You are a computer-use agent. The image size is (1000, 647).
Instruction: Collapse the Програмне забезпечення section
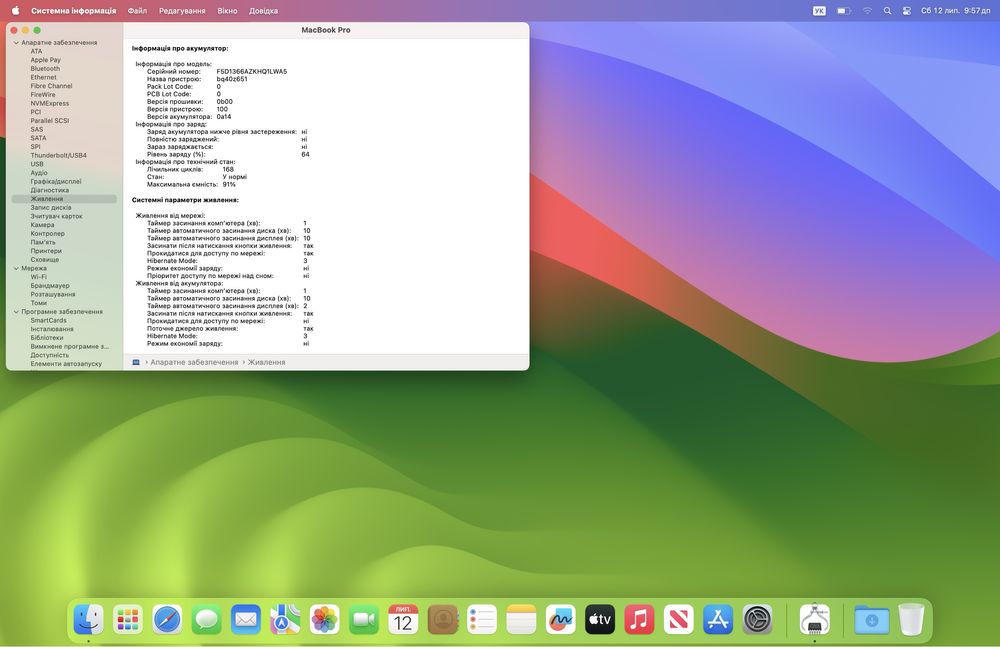pyautogui.click(x=16, y=312)
